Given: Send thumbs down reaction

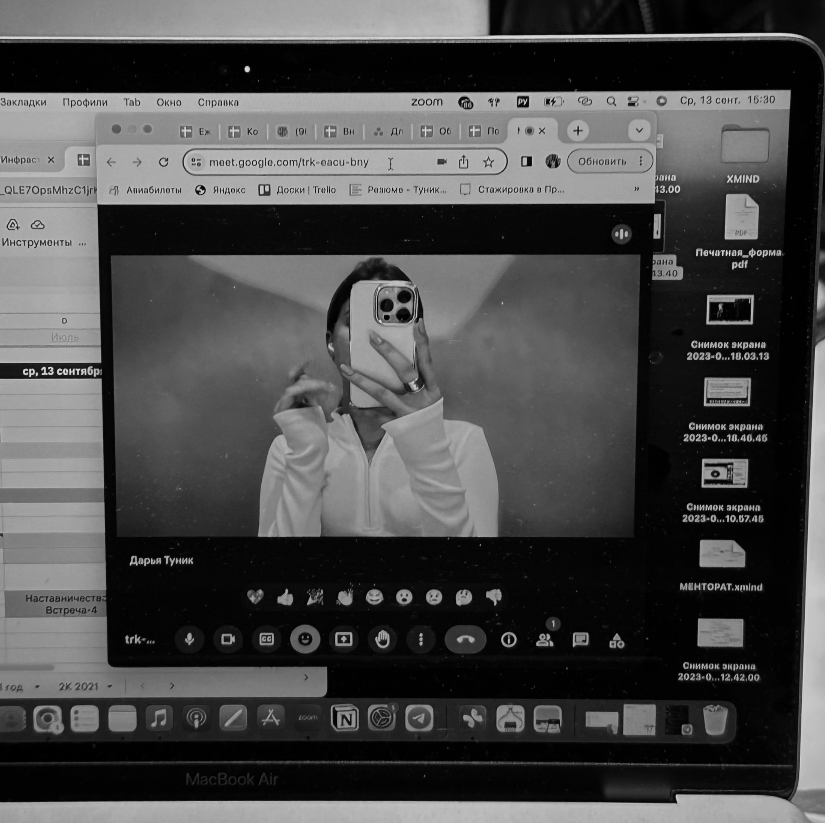Looking at the screenshot, I should 494,597.
